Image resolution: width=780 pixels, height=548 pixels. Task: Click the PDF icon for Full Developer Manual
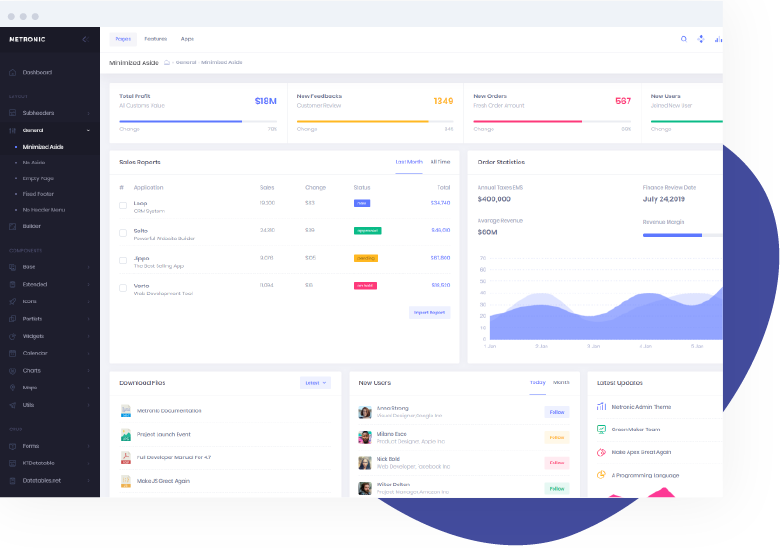[x=126, y=457]
